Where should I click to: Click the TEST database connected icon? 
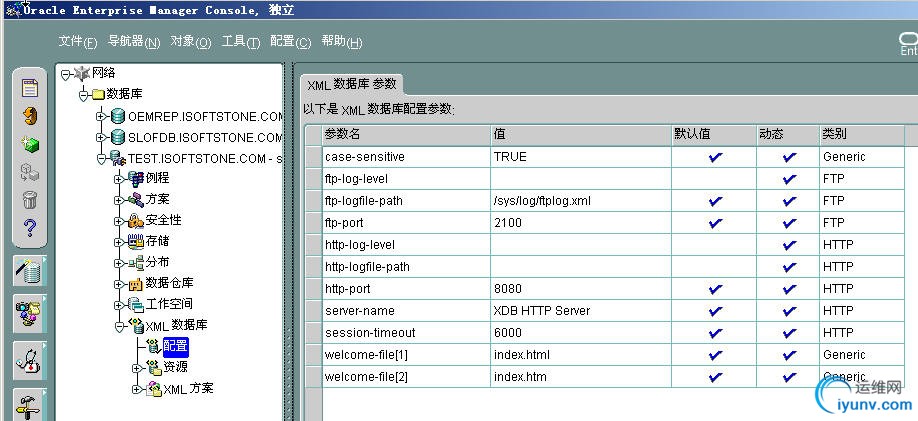[118, 158]
